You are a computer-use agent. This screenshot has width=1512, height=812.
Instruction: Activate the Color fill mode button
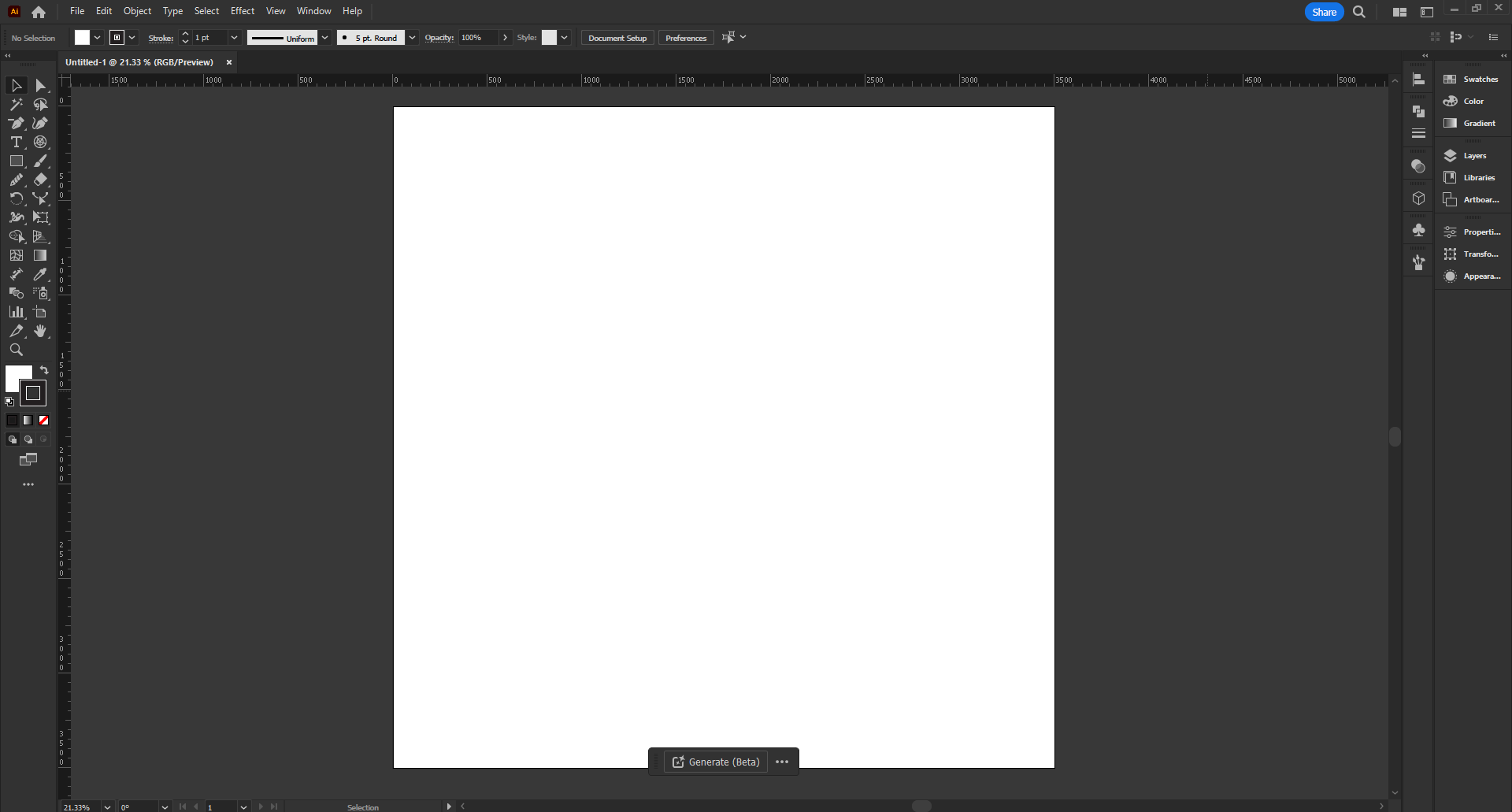click(x=13, y=421)
